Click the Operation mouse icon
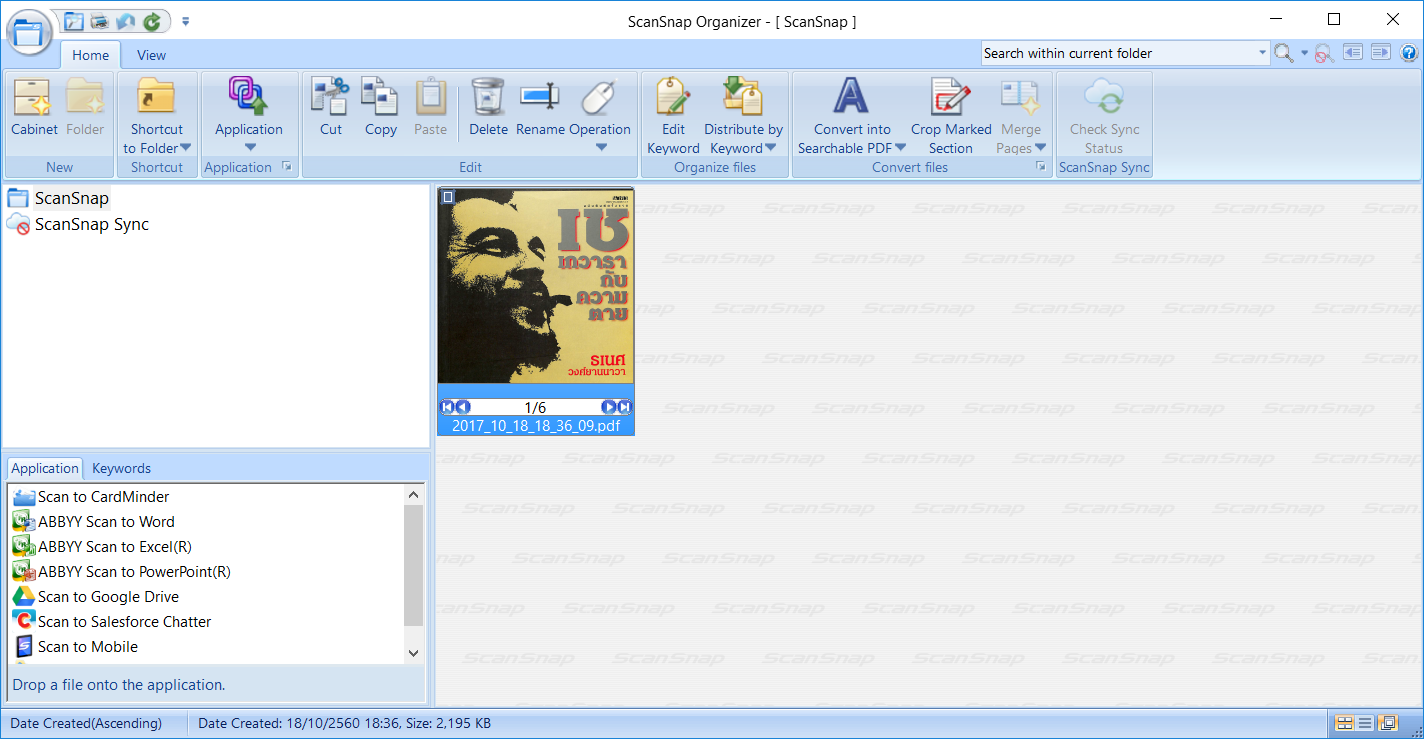 pyautogui.click(x=600, y=97)
